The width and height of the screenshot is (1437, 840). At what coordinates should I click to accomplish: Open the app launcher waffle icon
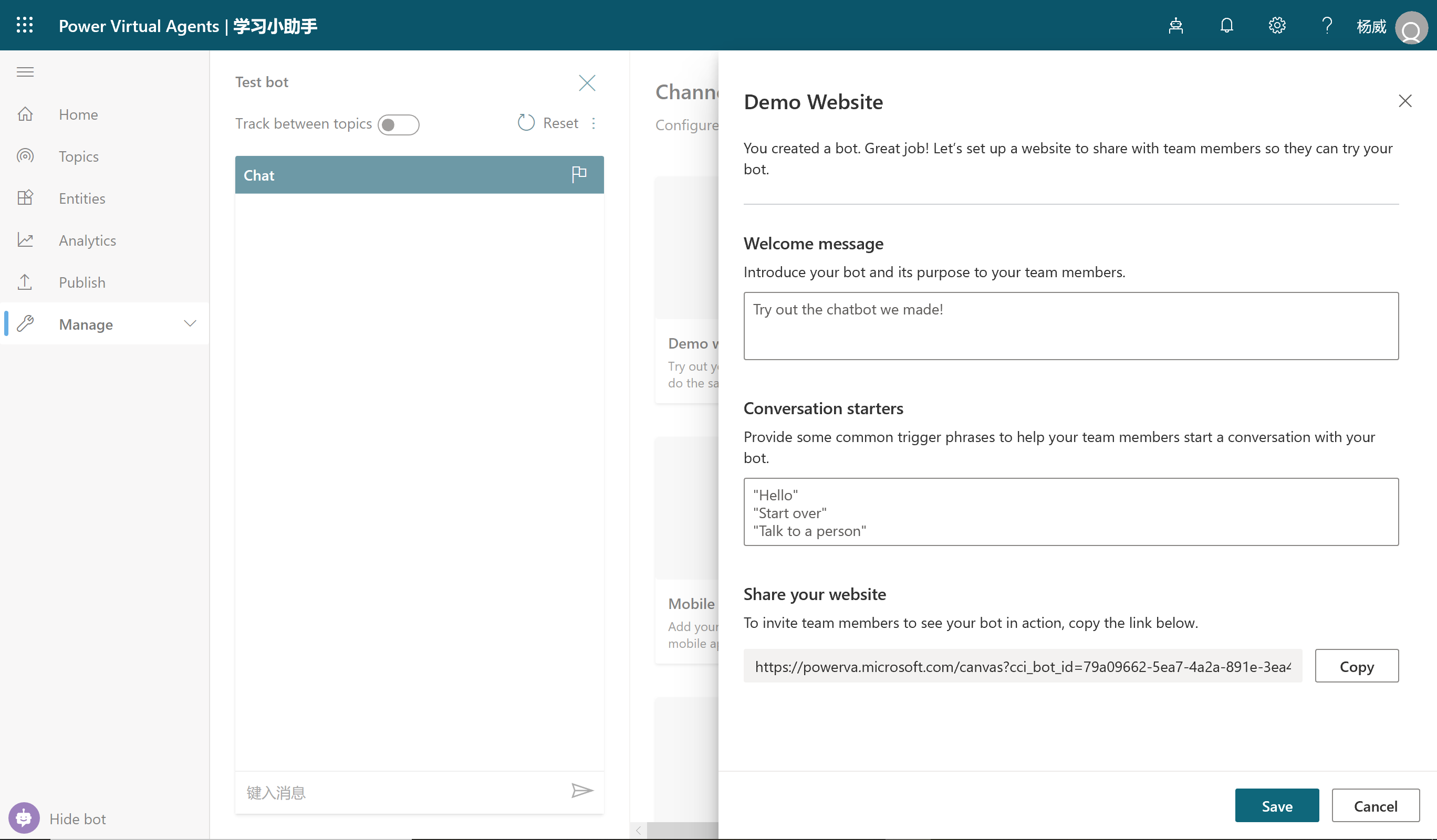pyautogui.click(x=25, y=26)
